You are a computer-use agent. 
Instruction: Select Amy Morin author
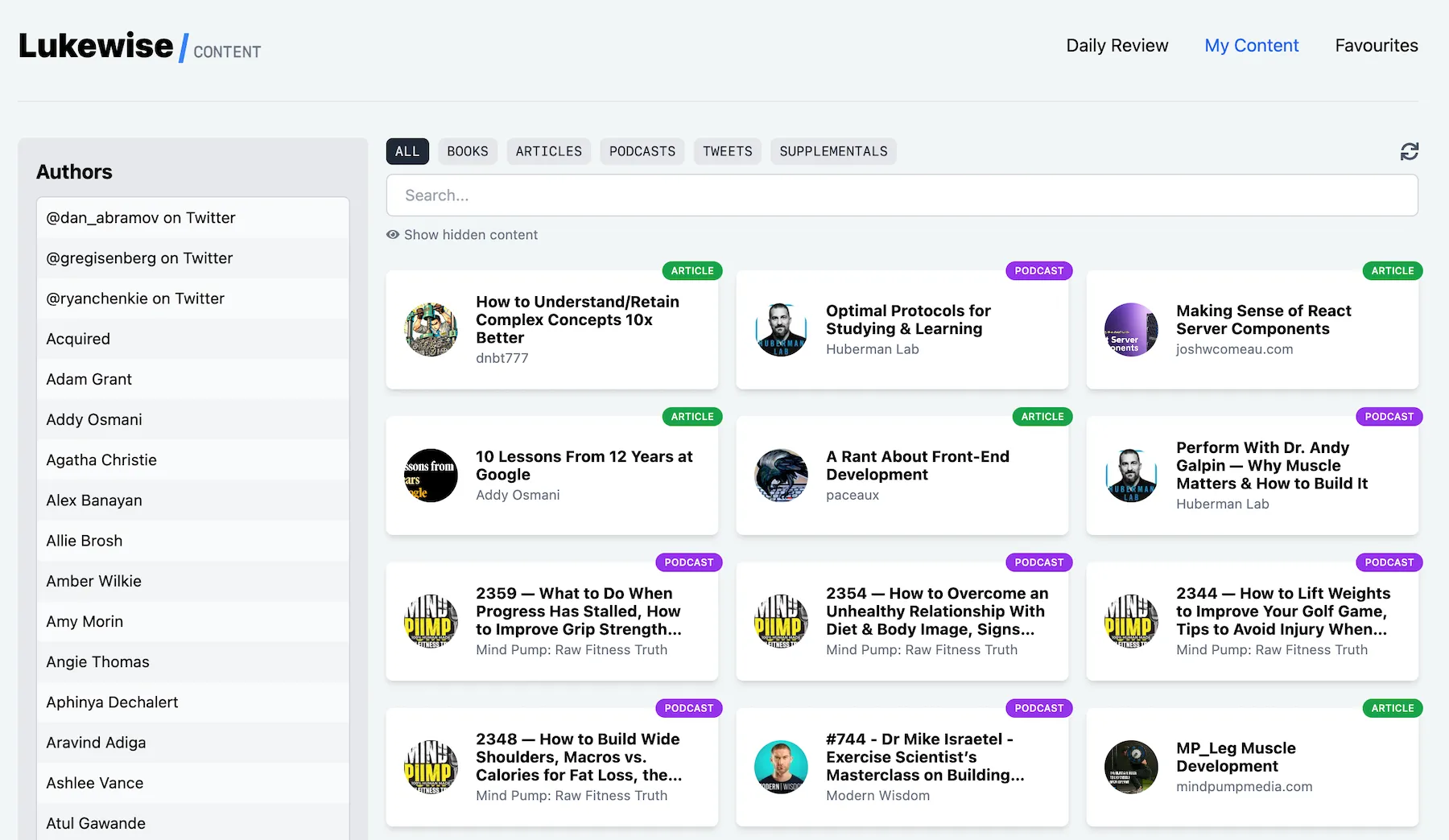(x=192, y=621)
